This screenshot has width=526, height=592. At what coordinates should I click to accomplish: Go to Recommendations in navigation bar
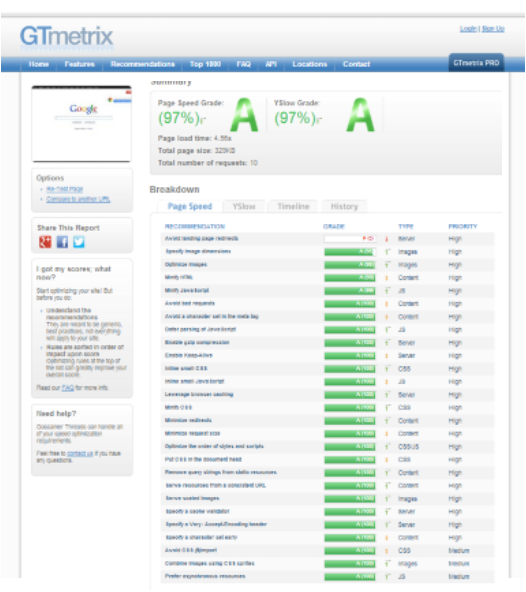(143, 64)
